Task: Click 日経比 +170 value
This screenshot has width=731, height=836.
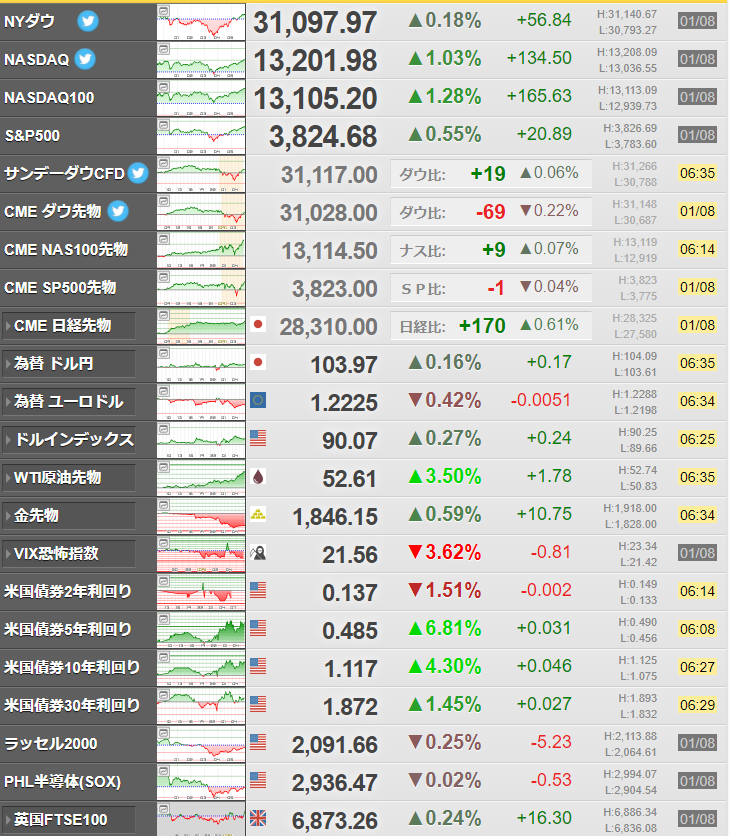Action: [482, 326]
